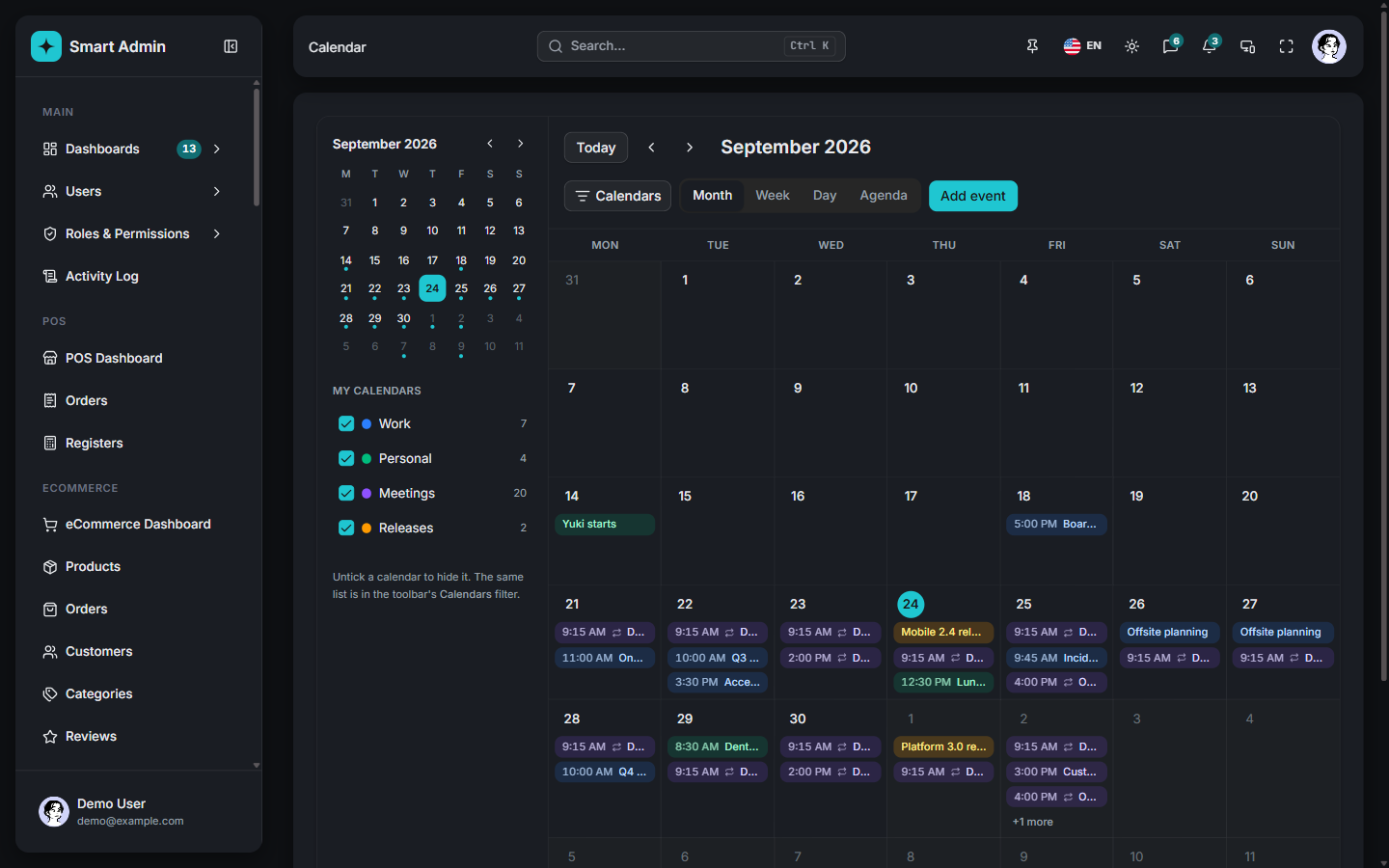1389x868 pixels.
Task: Toggle light theme with sun icon
Action: pos(1132,46)
